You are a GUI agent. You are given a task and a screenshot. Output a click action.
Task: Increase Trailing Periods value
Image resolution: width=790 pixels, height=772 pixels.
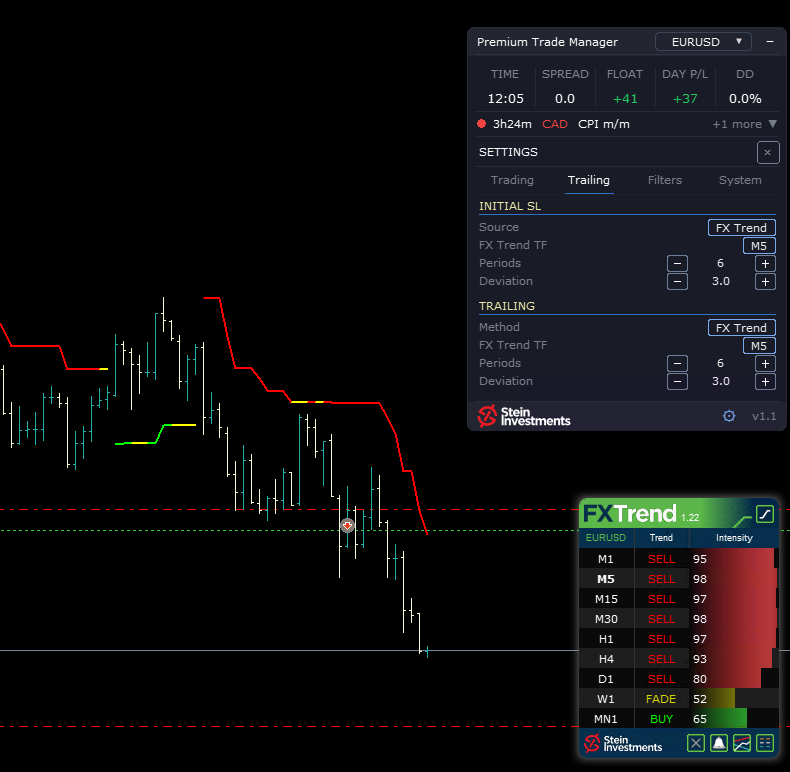click(x=765, y=363)
